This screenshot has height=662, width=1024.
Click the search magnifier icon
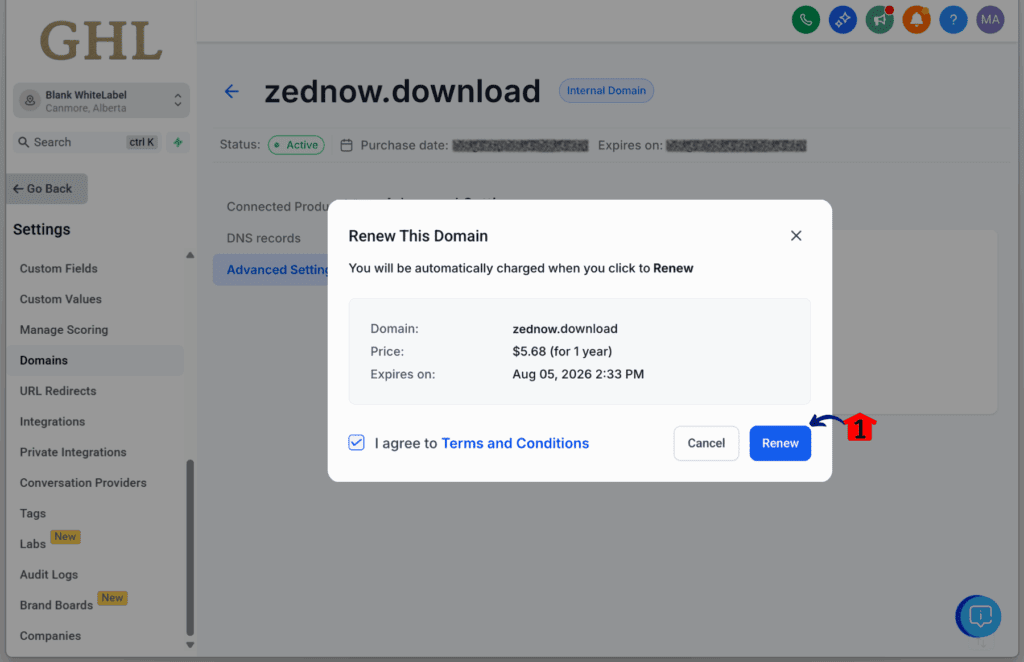(x=24, y=142)
